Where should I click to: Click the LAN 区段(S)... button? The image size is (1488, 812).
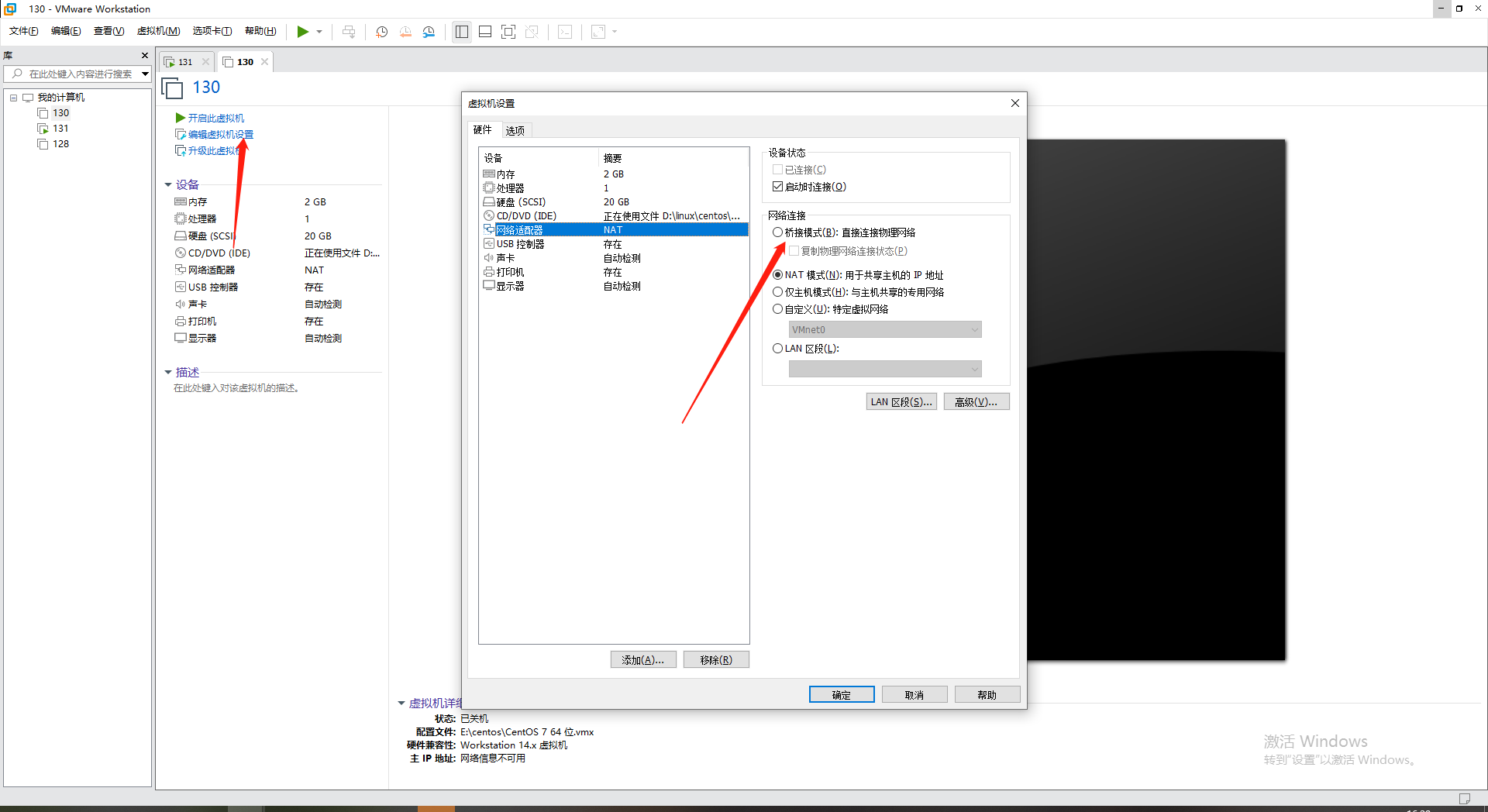tap(901, 401)
